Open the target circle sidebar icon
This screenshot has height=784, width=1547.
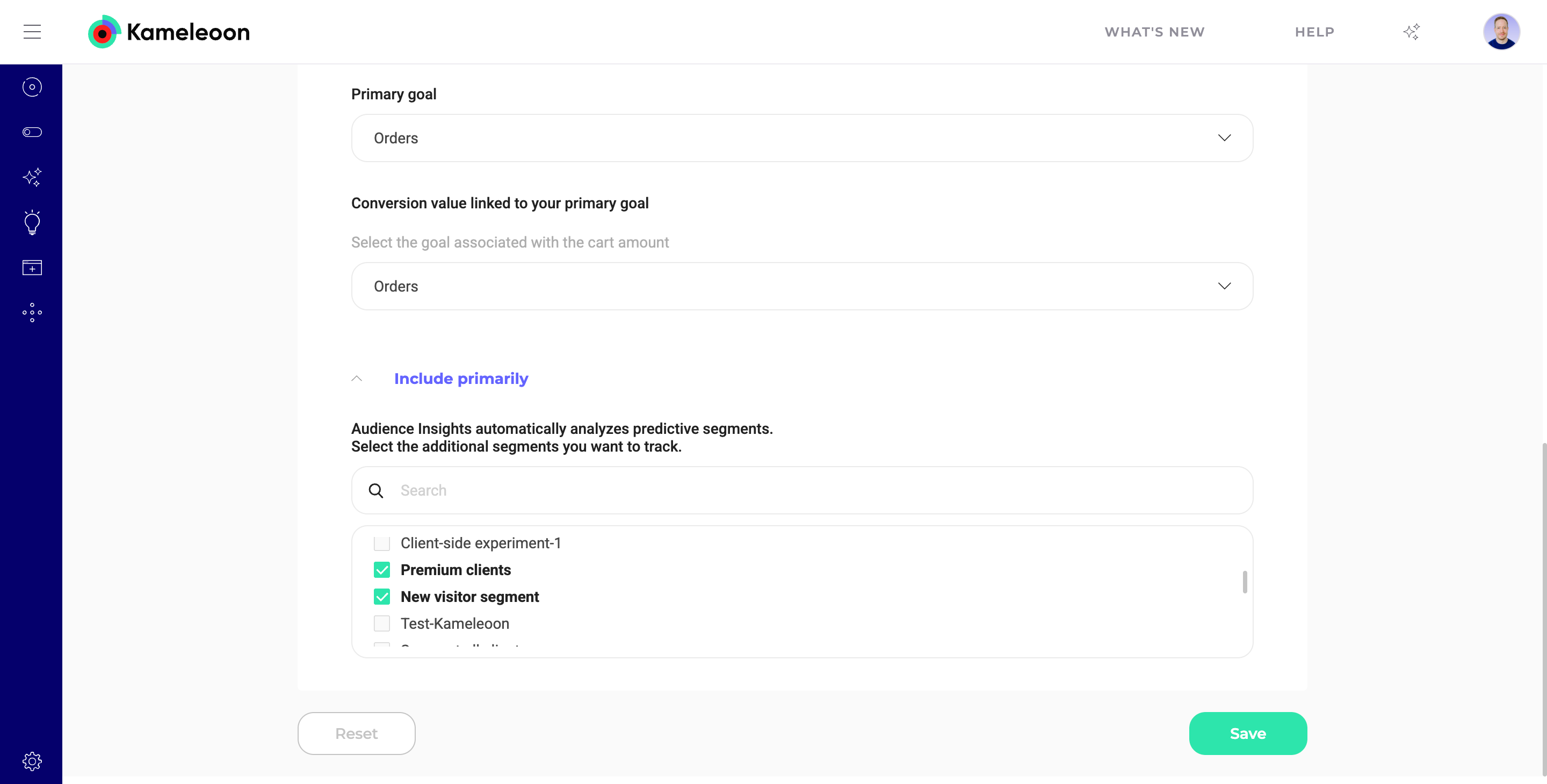click(32, 87)
